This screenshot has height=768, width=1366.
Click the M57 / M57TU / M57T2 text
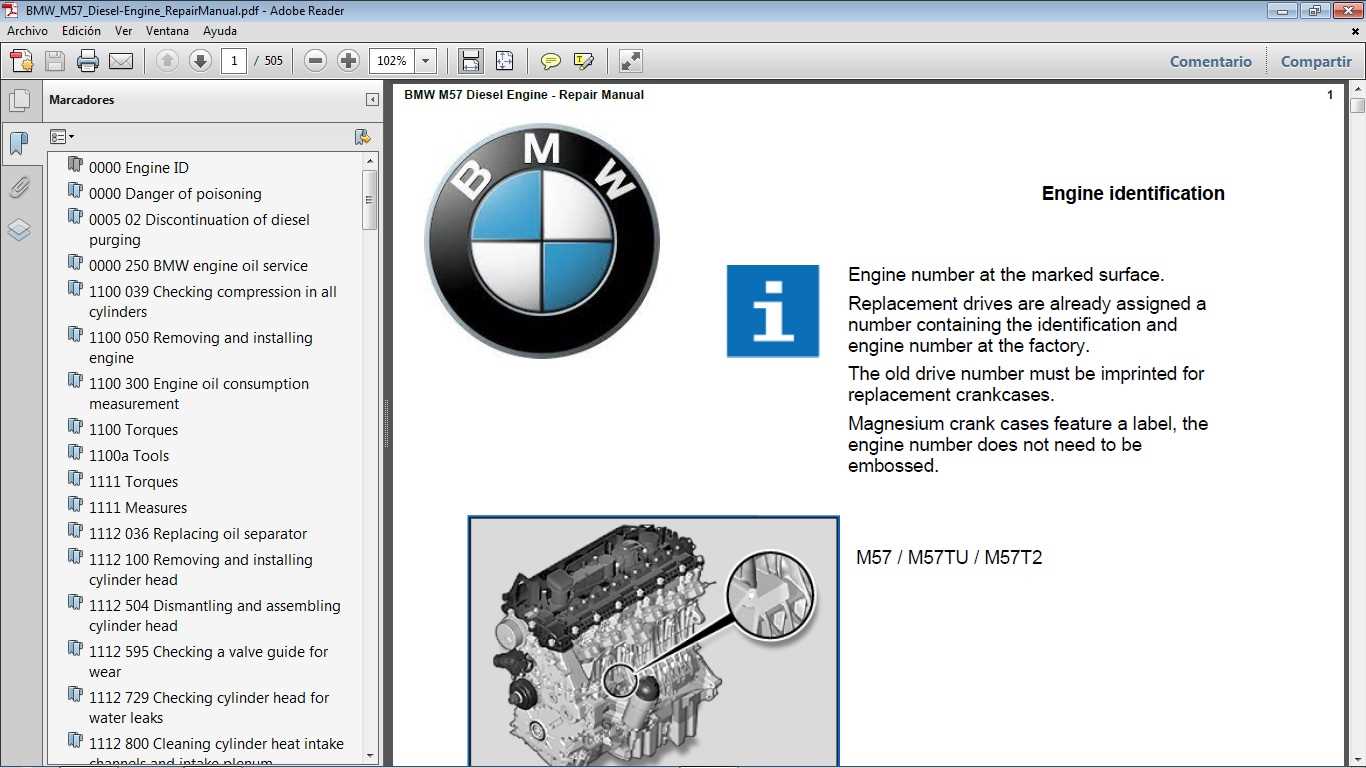coord(949,558)
